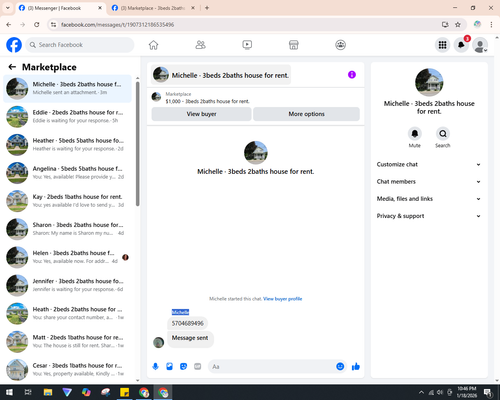Open the Friends icon in top navigation
Viewport: 500px width, 400px height.
[200, 45]
